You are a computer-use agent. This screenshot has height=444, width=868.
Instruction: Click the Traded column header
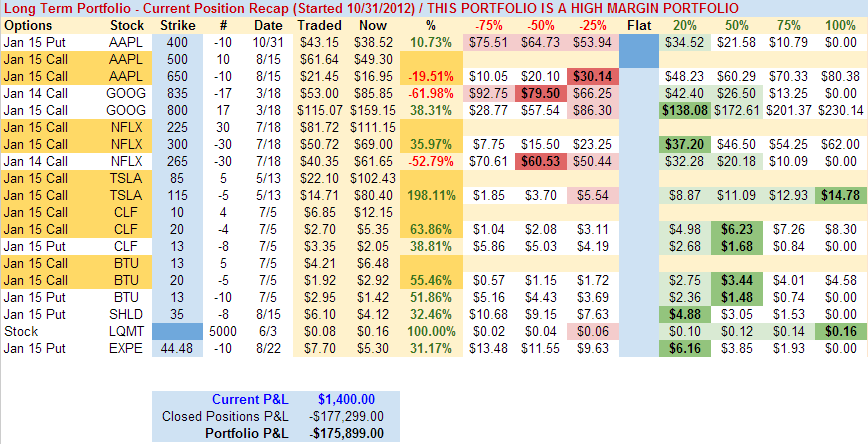(x=319, y=23)
